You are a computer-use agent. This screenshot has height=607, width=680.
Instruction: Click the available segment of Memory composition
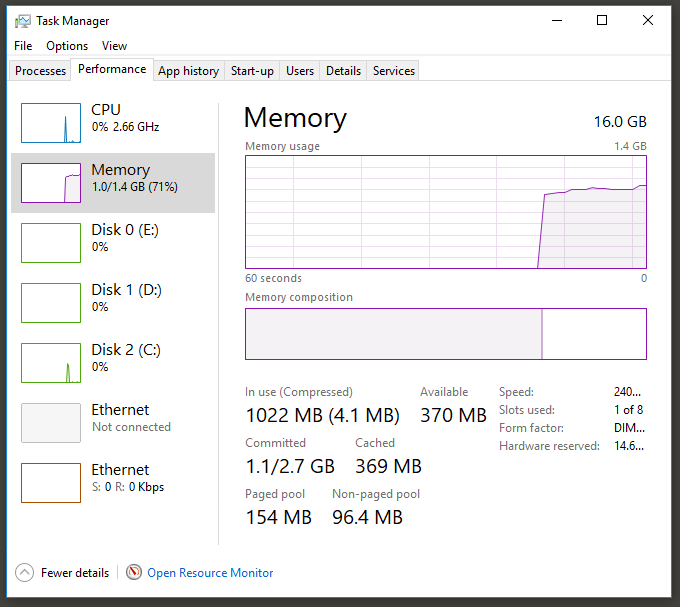pos(594,334)
